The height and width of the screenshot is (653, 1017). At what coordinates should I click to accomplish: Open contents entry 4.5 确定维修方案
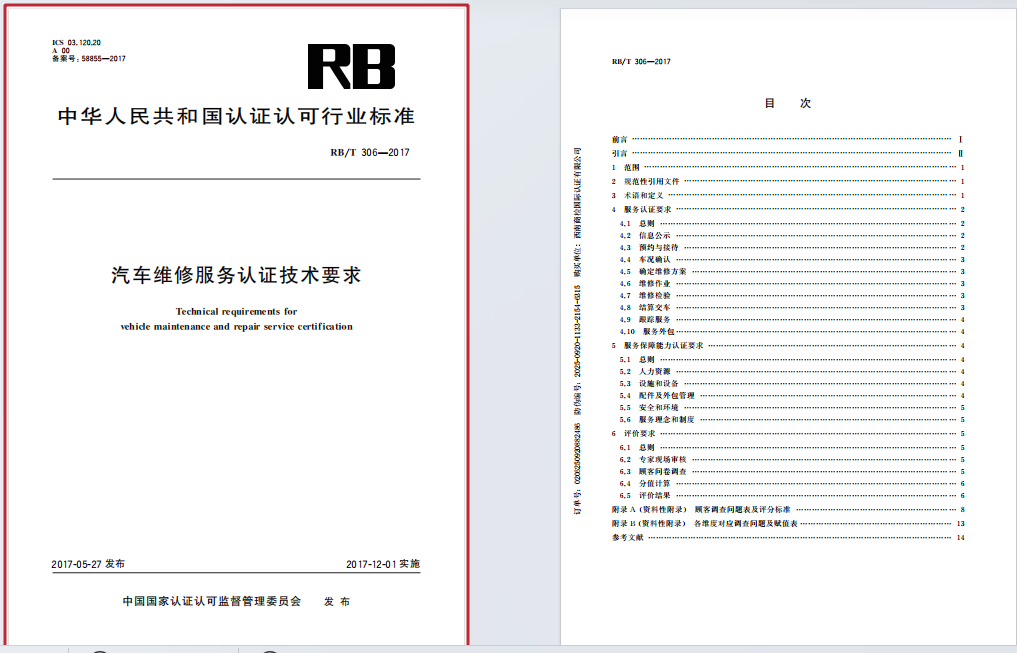click(791, 272)
